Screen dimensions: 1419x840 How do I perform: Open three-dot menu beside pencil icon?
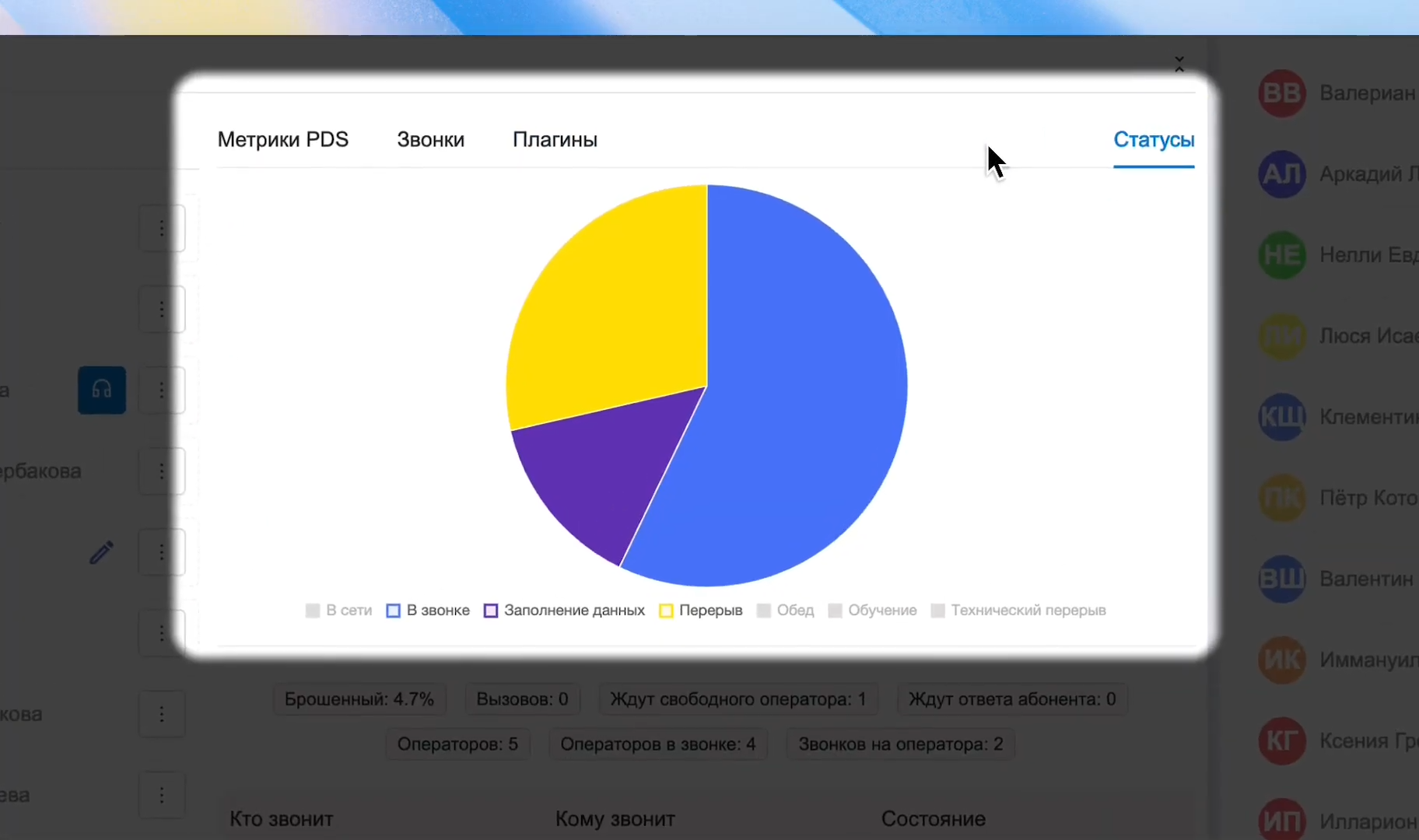coord(162,552)
